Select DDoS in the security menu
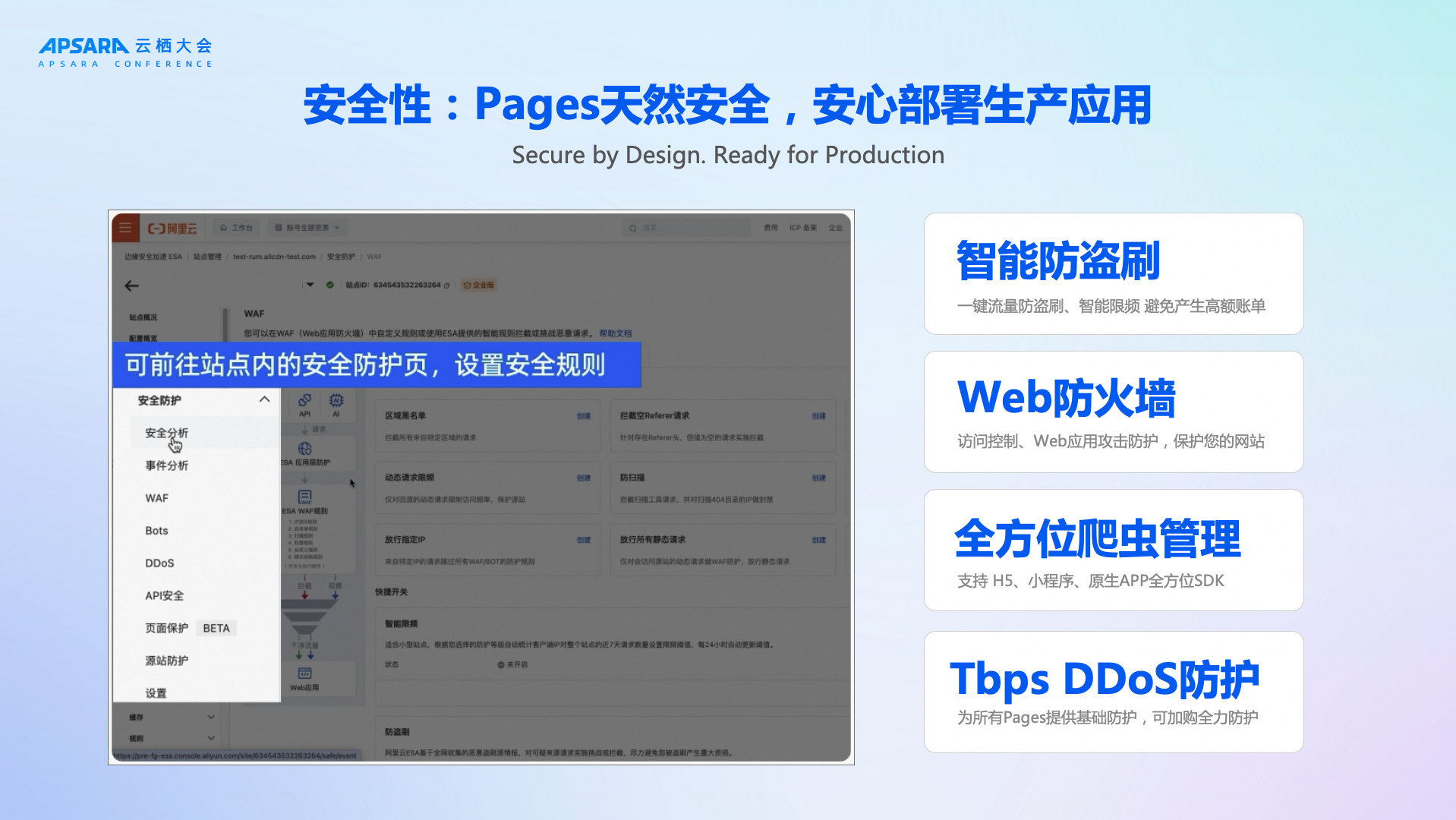 pyautogui.click(x=159, y=563)
